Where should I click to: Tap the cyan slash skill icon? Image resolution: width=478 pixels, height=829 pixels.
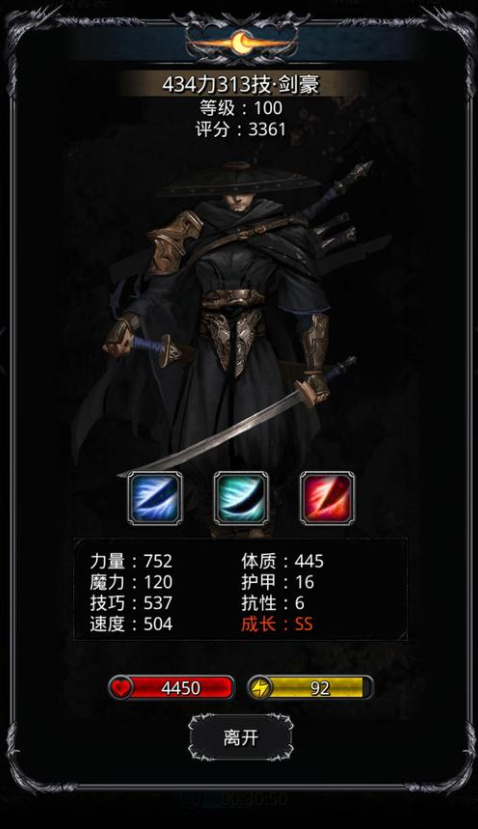241,498
